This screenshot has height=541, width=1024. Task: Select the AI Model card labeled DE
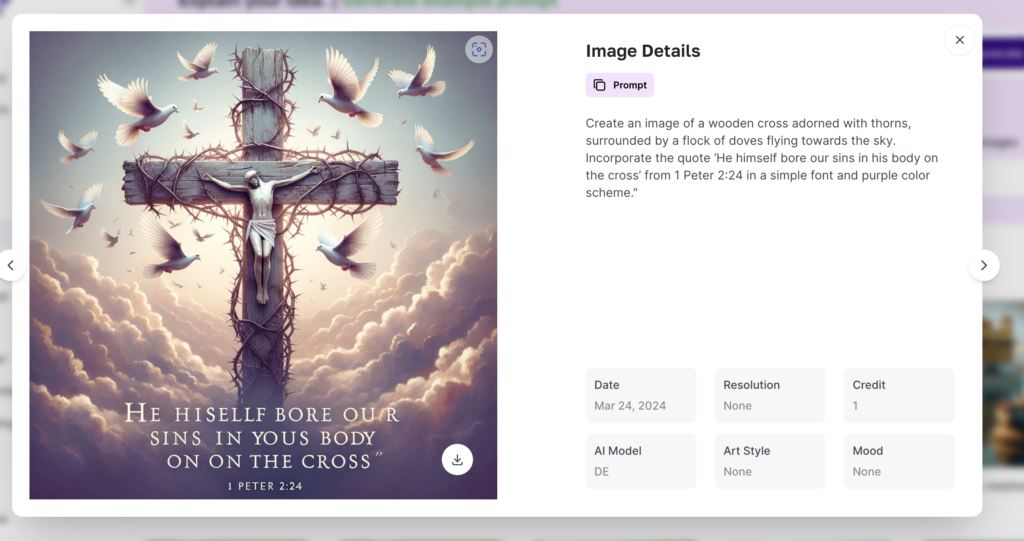[640, 461]
